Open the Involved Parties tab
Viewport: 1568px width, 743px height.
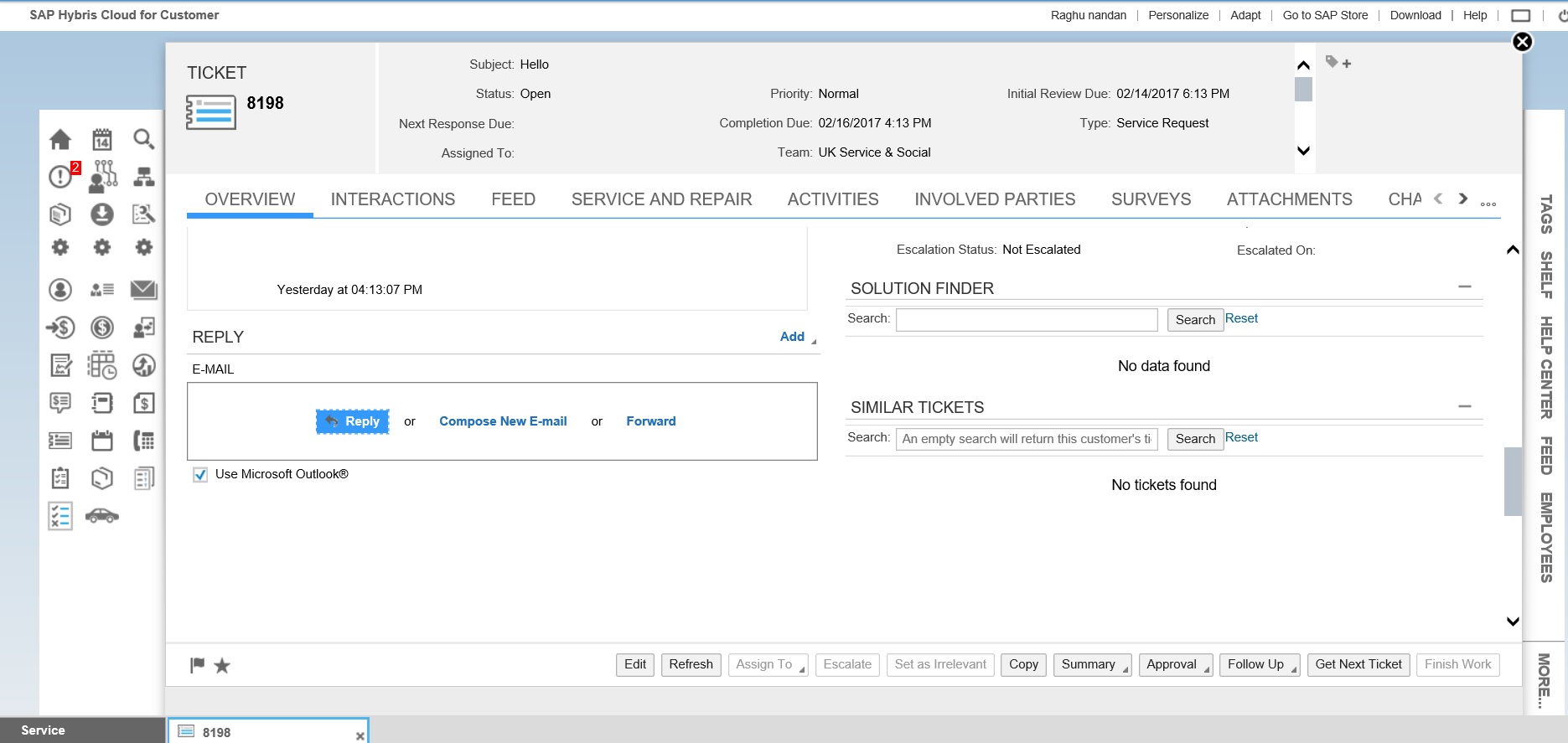click(995, 199)
